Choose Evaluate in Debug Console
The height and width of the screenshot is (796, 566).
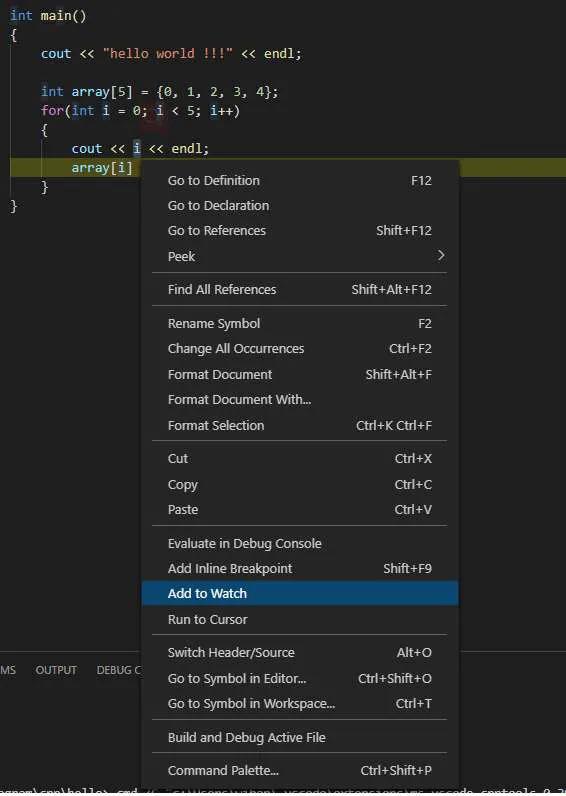click(299, 543)
